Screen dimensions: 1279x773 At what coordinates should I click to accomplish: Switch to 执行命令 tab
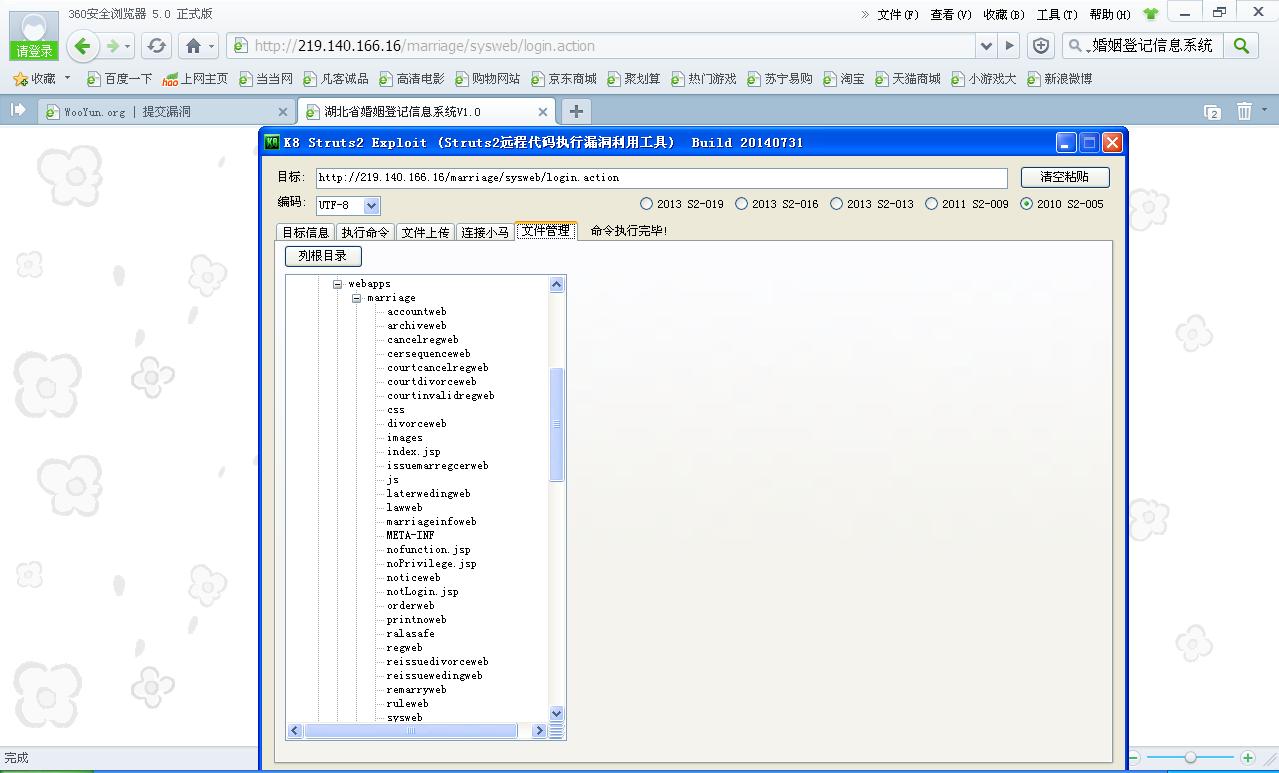tap(365, 232)
